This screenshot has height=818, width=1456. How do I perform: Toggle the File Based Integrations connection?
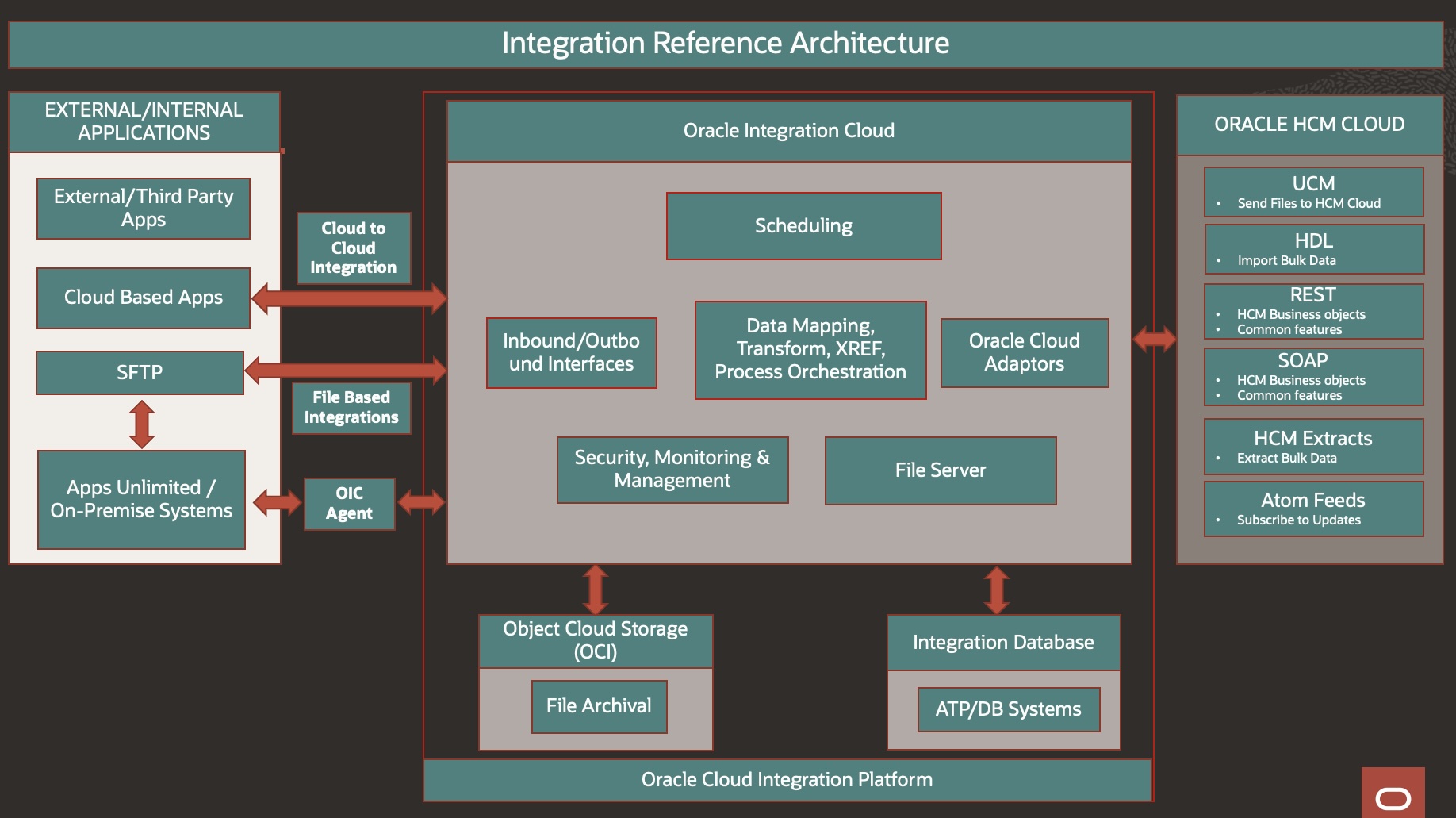coord(351,407)
